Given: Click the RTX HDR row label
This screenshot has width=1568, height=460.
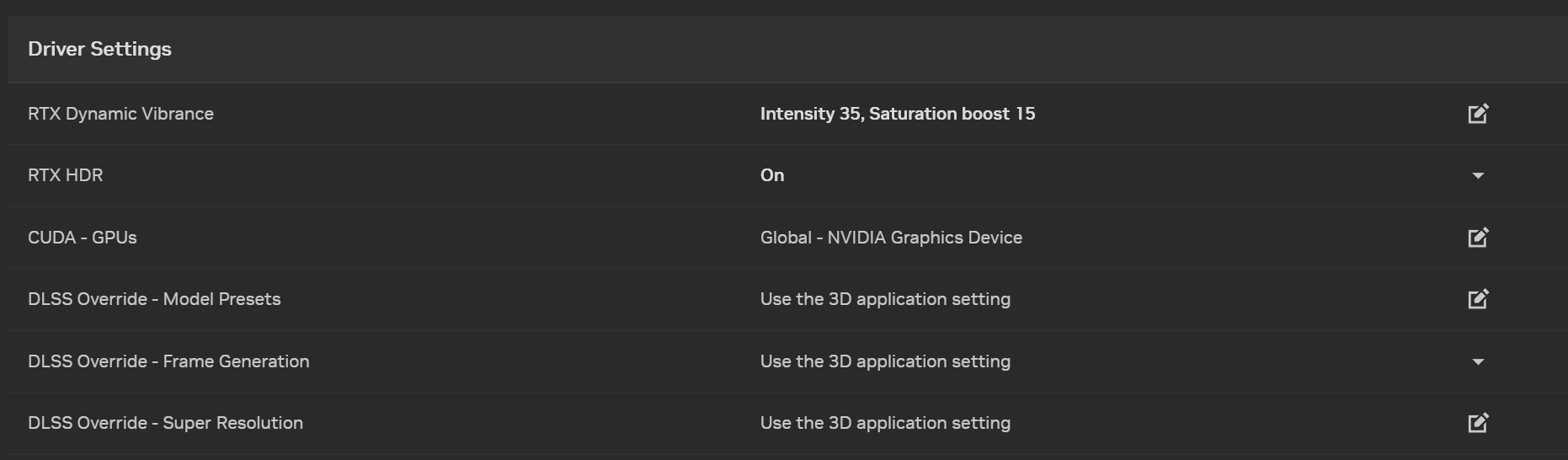Looking at the screenshot, I should (65, 175).
